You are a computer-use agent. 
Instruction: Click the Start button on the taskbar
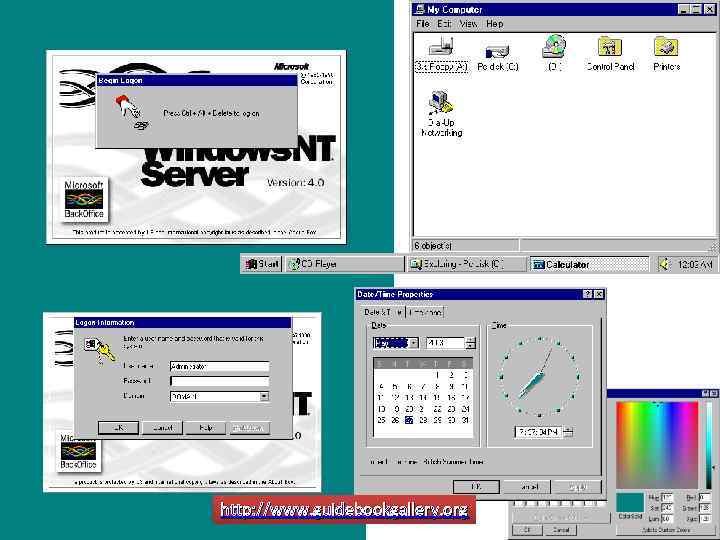click(262, 264)
